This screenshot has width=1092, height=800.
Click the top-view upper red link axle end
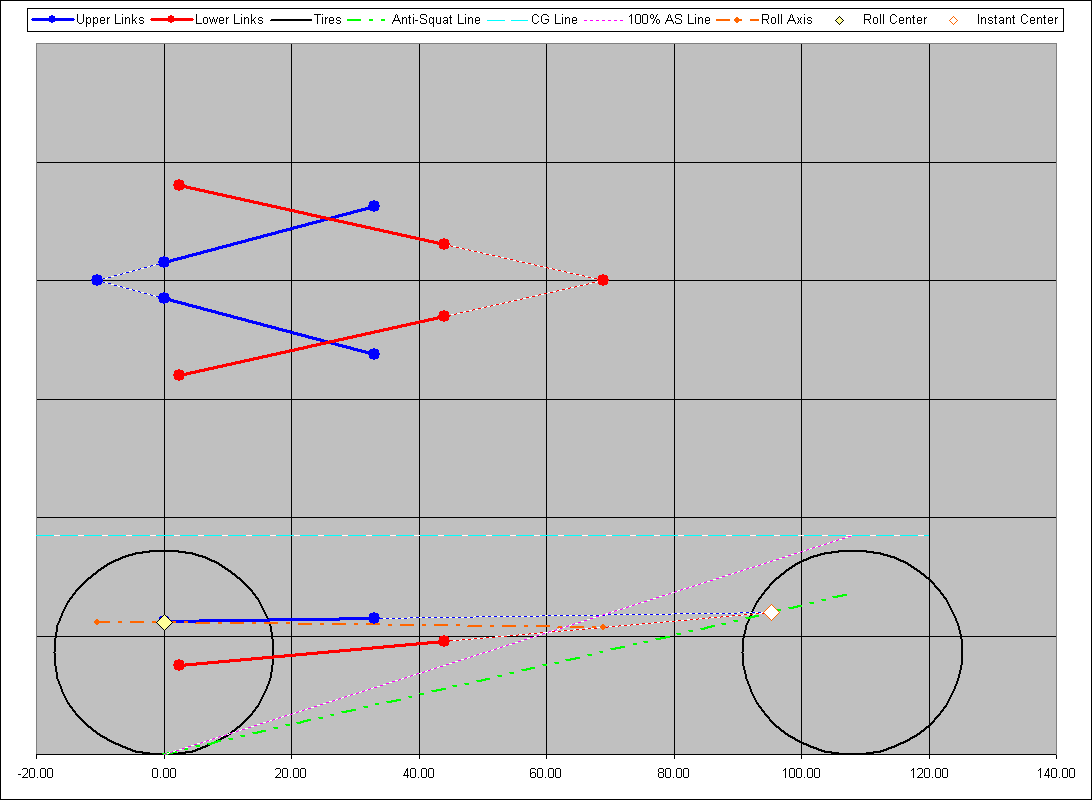coord(179,185)
